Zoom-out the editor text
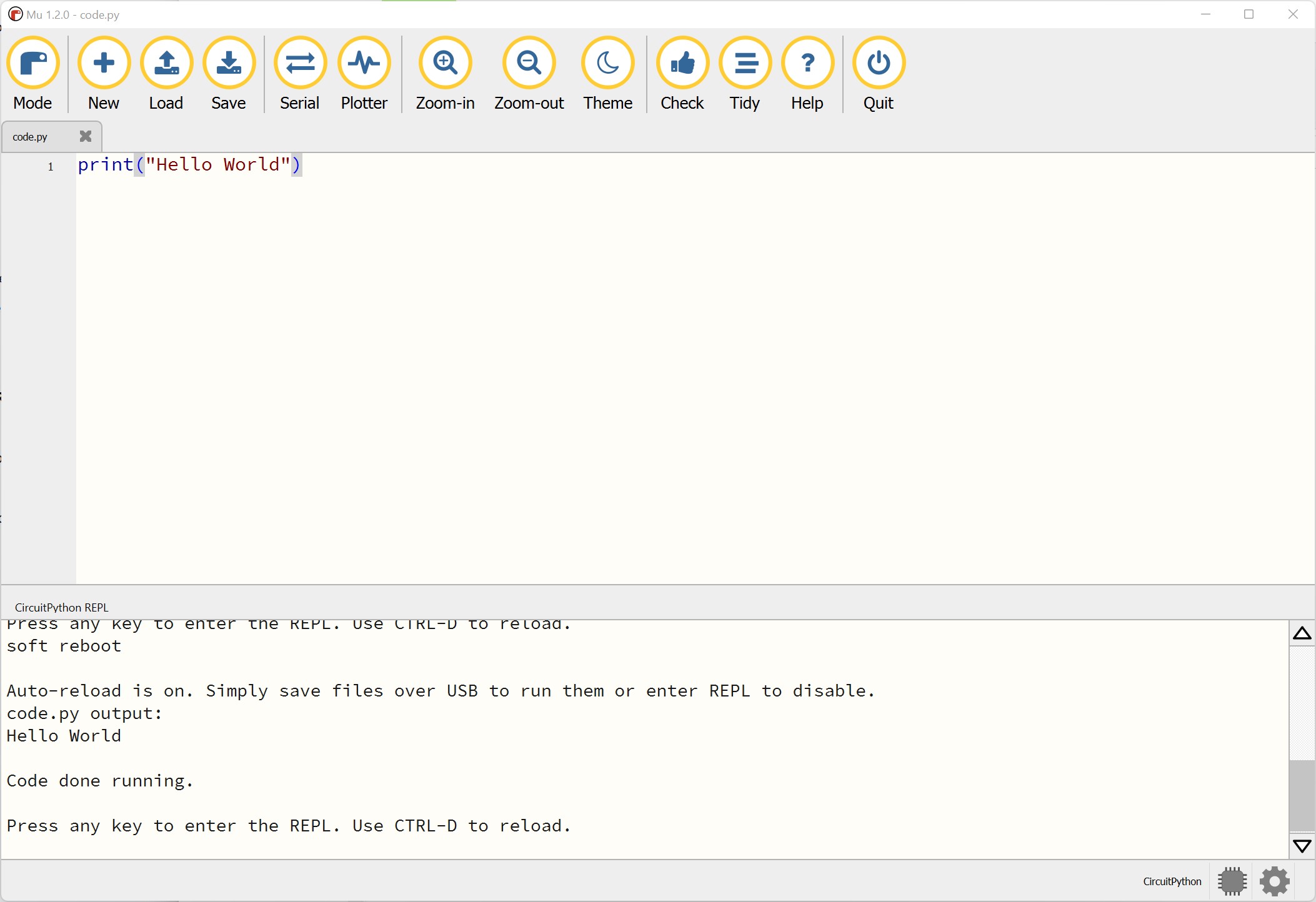Image resolution: width=1316 pixels, height=902 pixels. tap(529, 74)
